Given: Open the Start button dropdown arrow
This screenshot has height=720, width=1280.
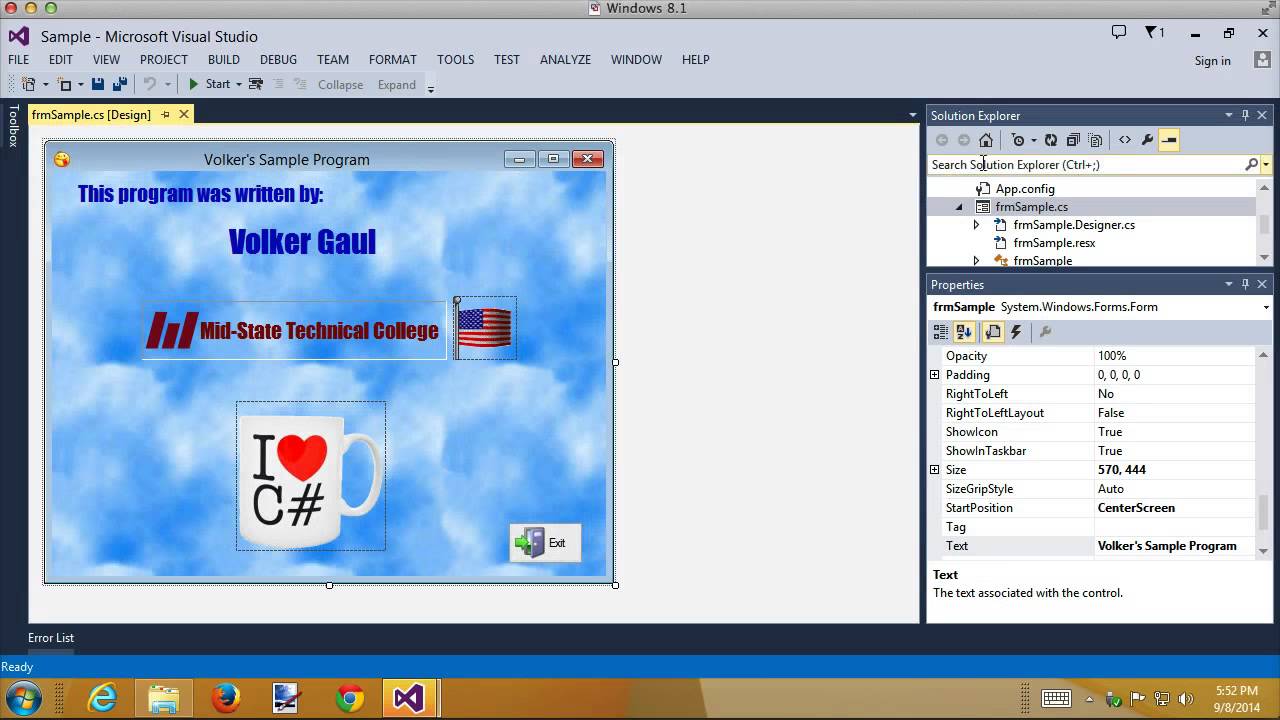Looking at the screenshot, I should click(239, 85).
